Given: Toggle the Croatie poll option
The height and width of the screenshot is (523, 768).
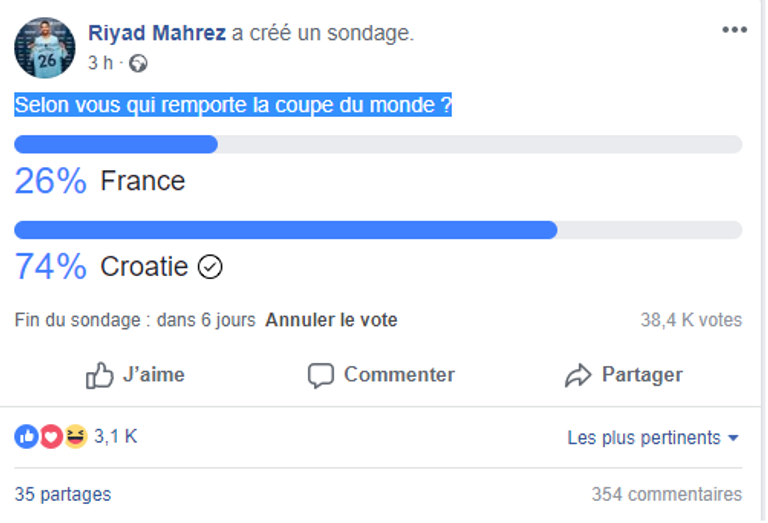Looking at the screenshot, I should (x=144, y=267).
